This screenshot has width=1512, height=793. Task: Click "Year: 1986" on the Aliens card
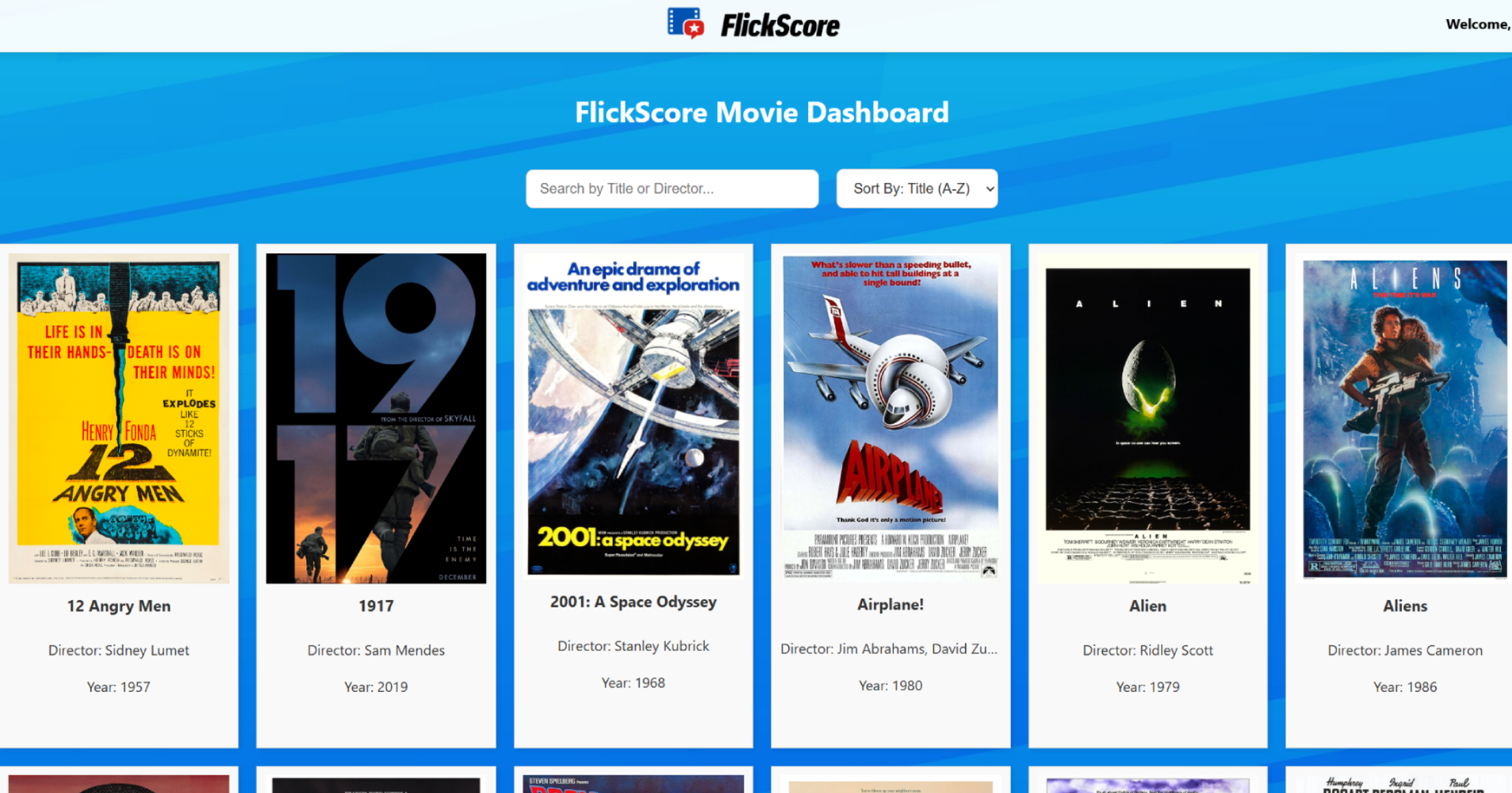[x=1404, y=687]
